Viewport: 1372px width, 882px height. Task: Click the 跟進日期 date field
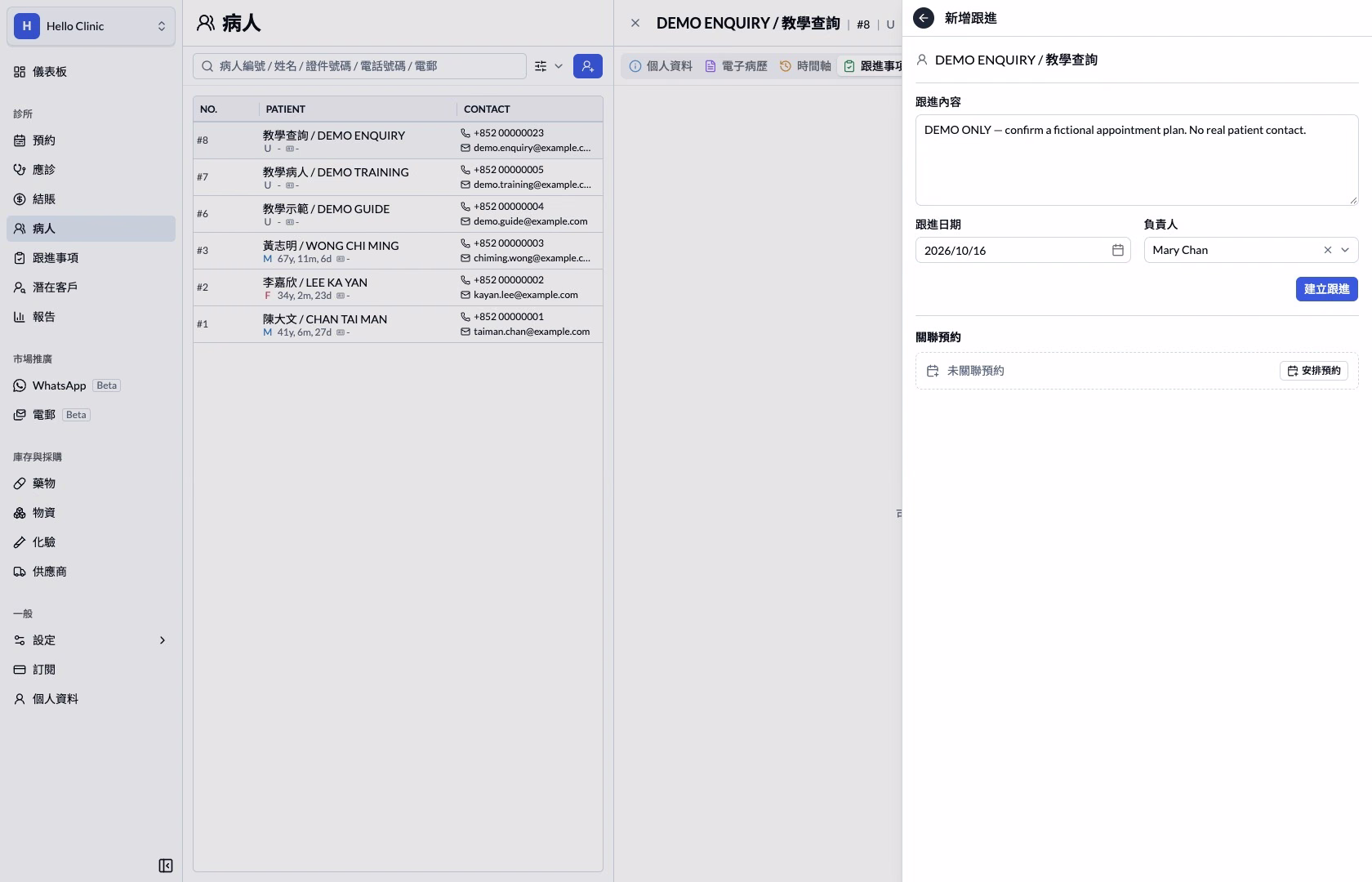coord(1022,250)
